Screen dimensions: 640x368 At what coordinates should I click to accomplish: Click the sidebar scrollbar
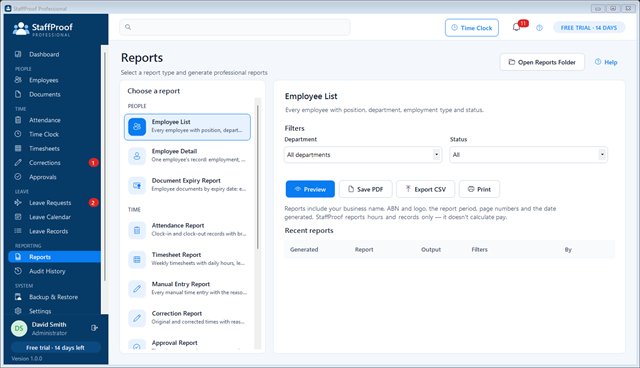(x=104, y=166)
